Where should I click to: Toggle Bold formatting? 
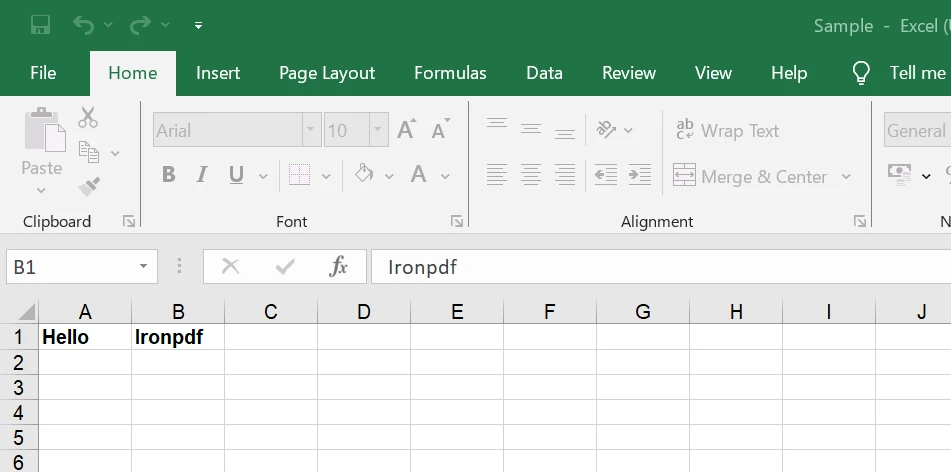pyautogui.click(x=168, y=175)
